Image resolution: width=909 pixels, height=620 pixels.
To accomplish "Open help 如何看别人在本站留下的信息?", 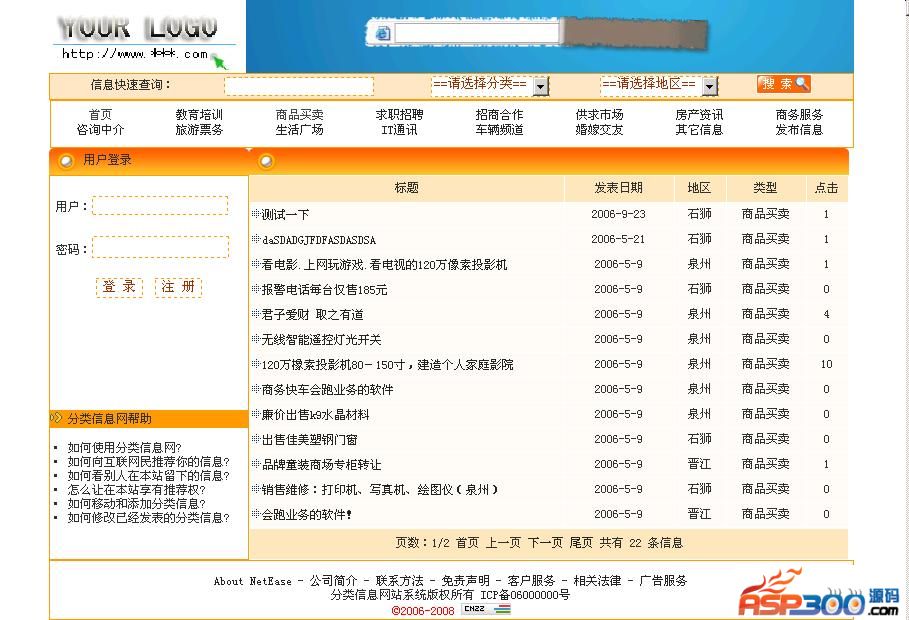I will 148,476.
